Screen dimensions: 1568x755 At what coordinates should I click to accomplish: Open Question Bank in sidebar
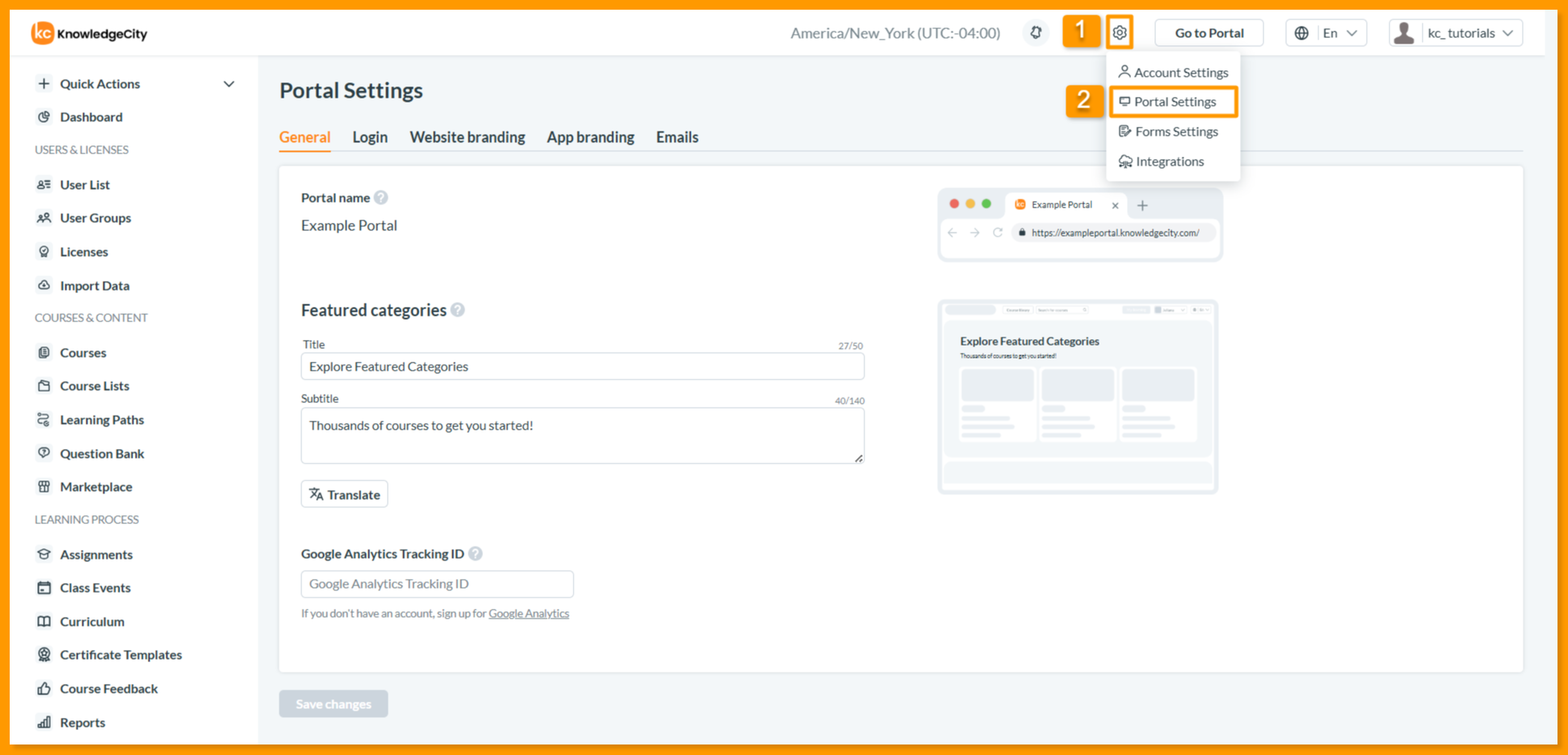[x=101, y=454]
